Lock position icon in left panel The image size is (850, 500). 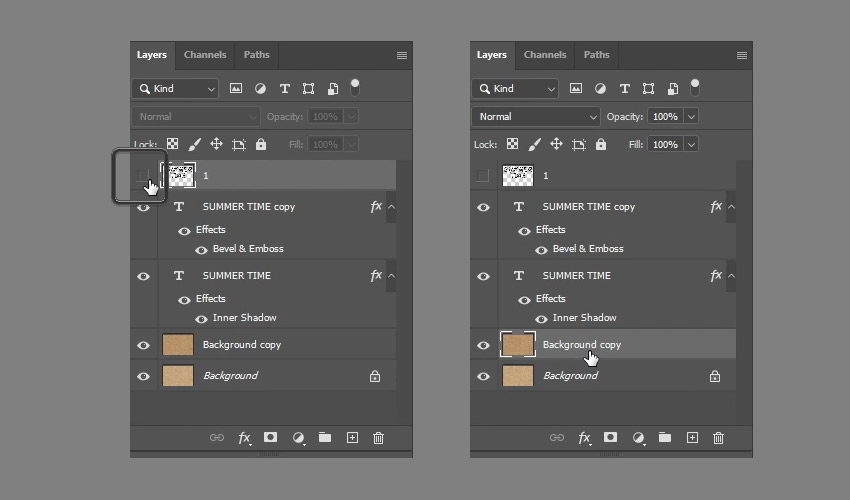click(x=216, y=144)
